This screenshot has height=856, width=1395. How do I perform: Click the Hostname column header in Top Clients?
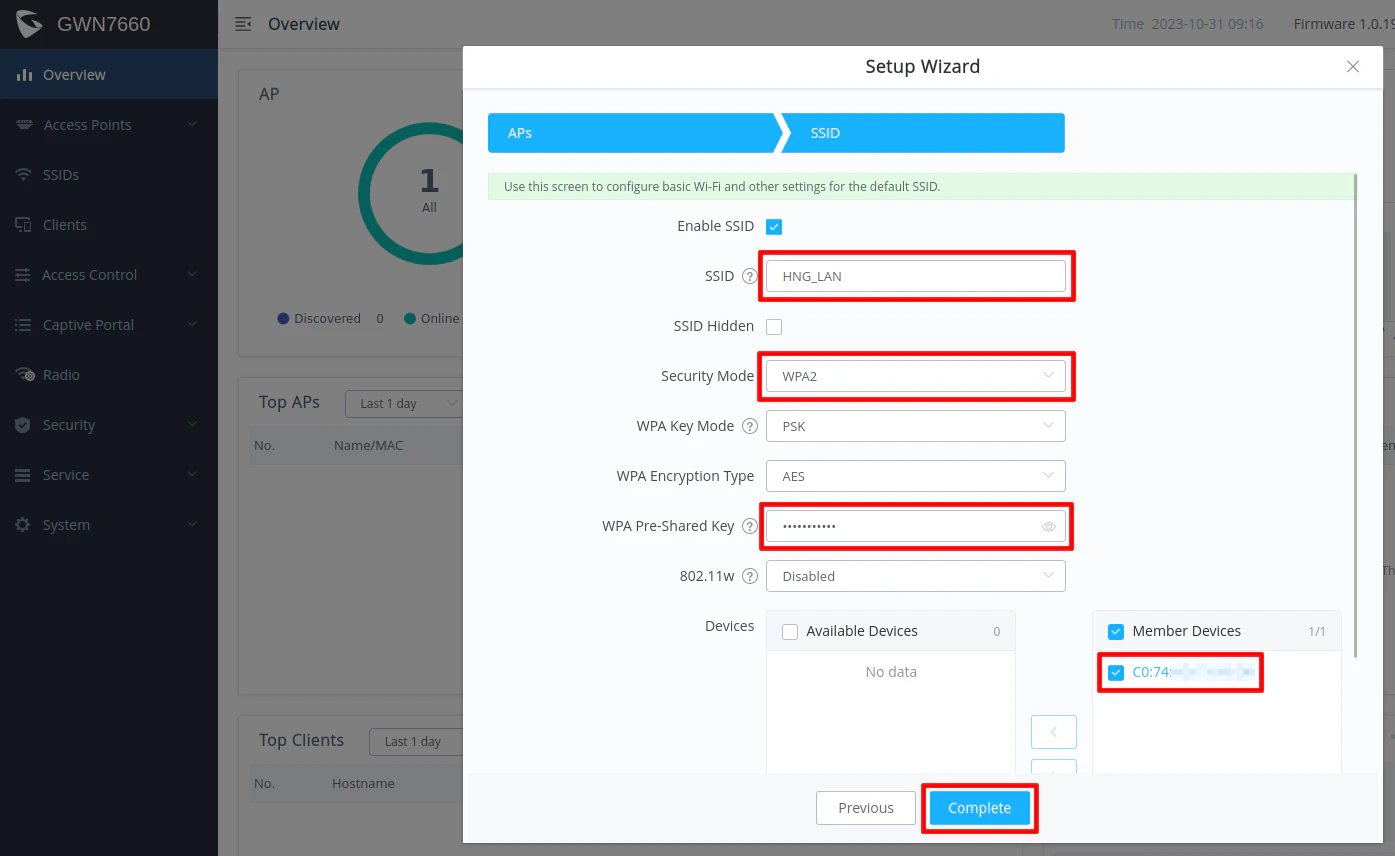[x=363, y=783]
